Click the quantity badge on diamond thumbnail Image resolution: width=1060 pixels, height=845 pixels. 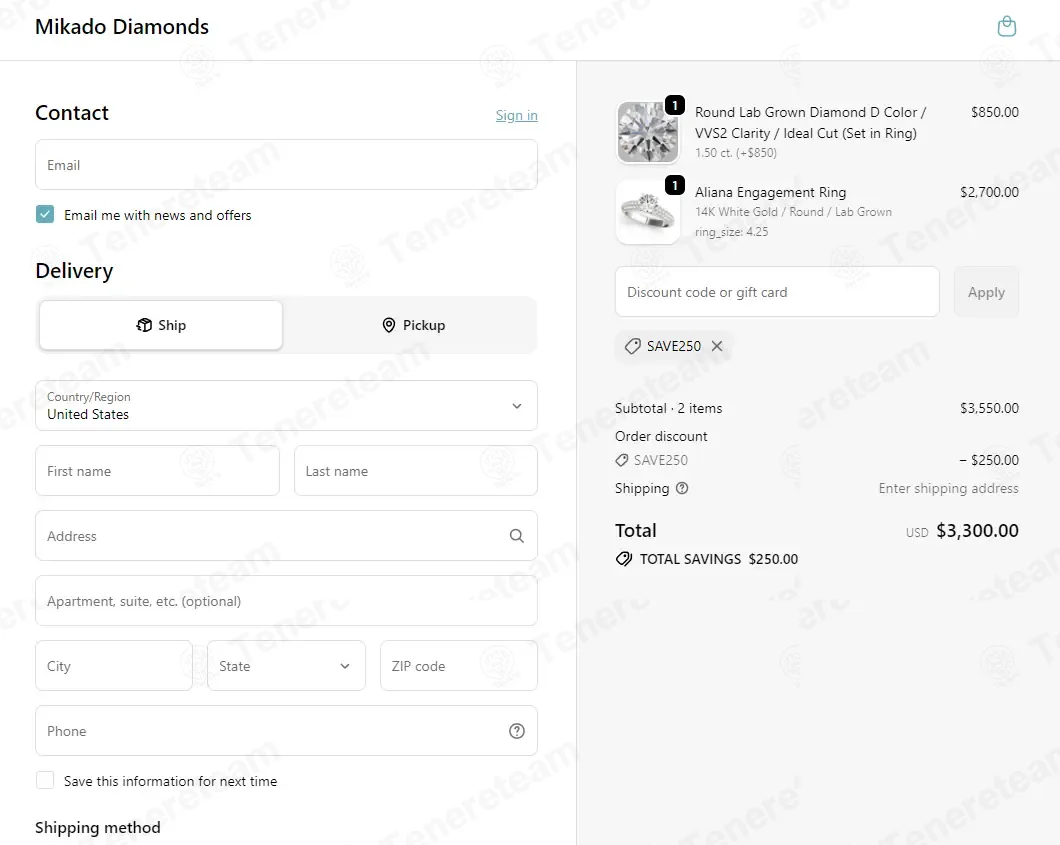click(x=675, y=105)
